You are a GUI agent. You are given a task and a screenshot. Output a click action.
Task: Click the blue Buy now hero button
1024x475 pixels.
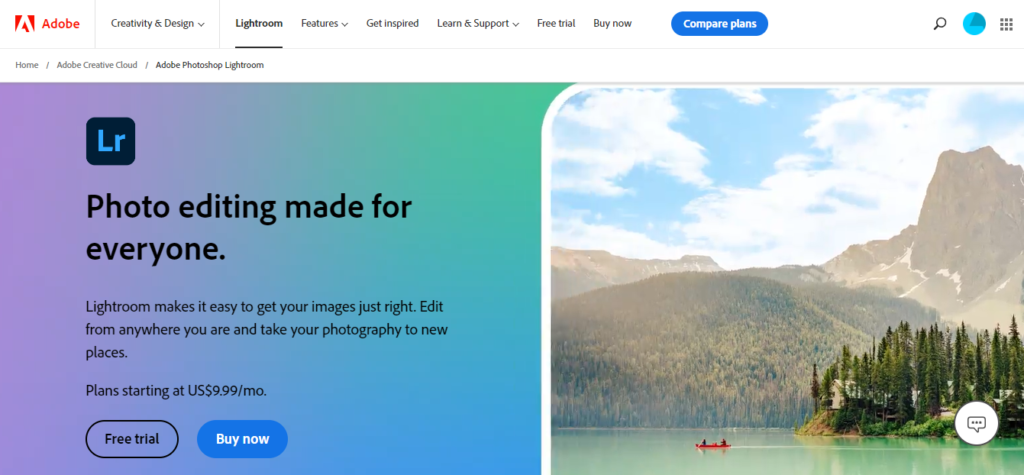pyautogui.click(x=242, y=439)
